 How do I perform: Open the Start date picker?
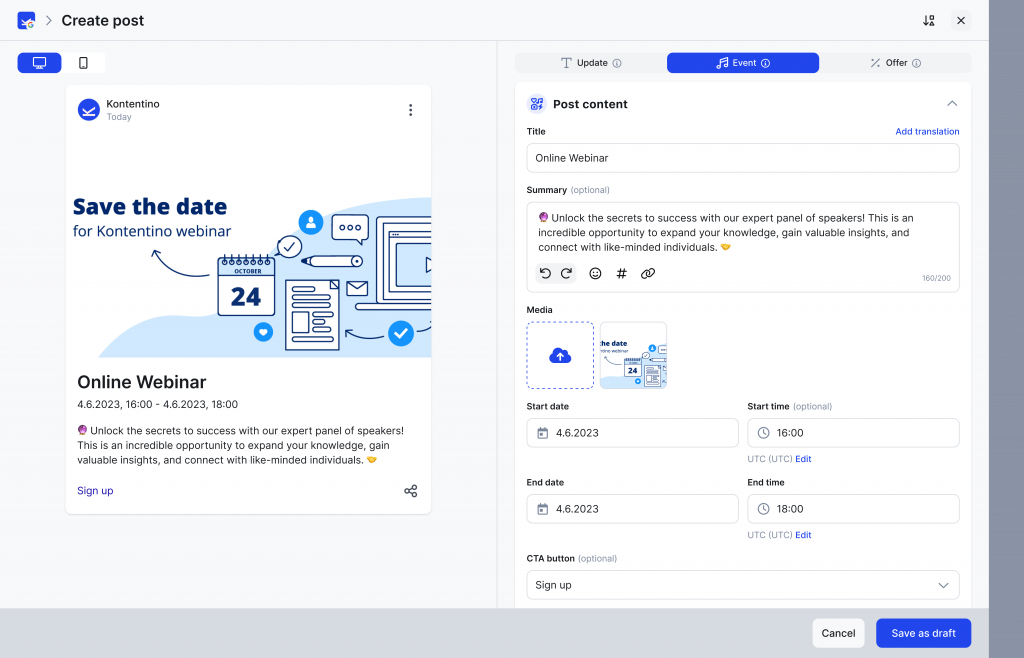pos(632,433)
